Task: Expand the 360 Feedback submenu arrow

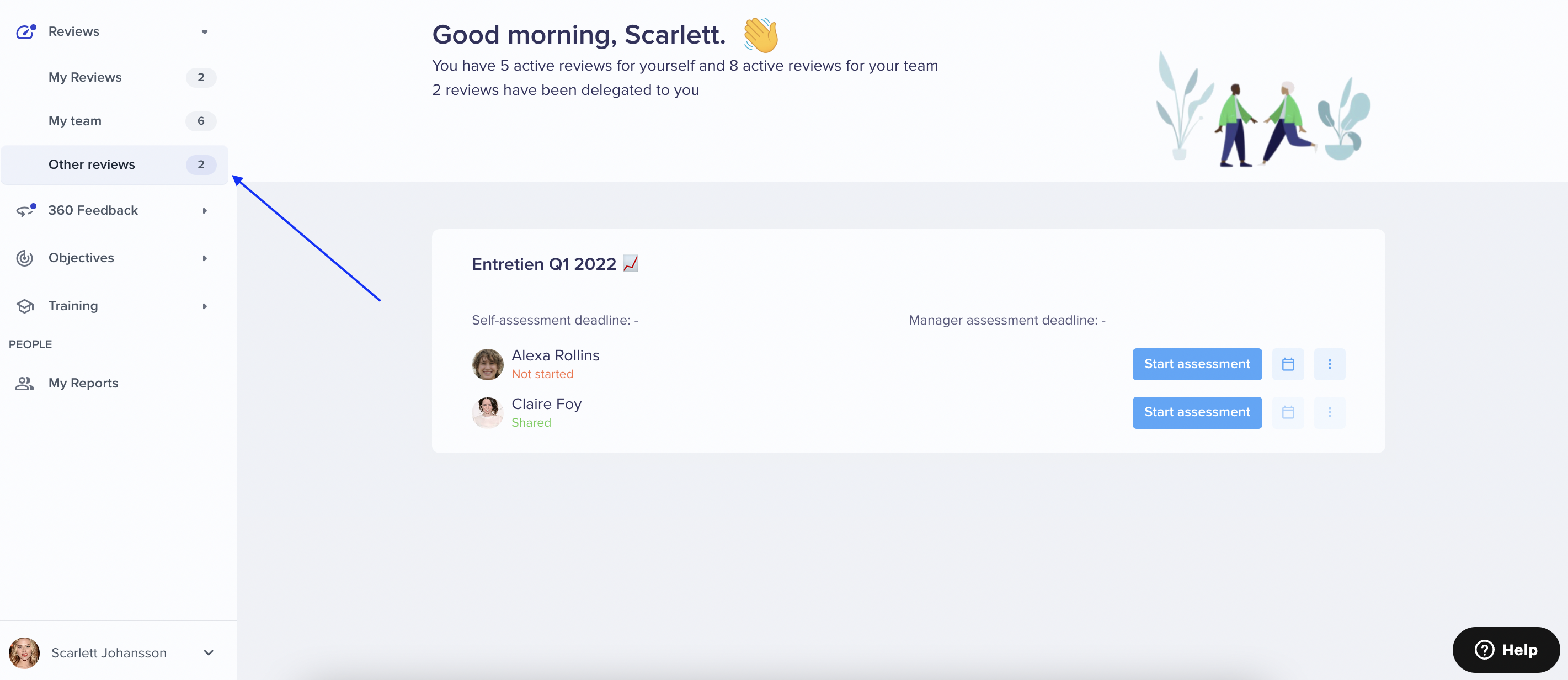Action: point(205,211)
